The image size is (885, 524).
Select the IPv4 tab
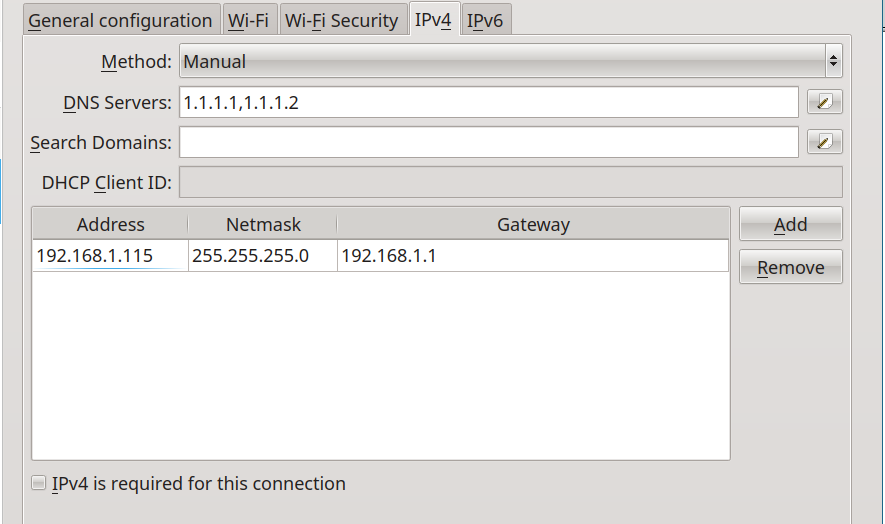tap(433, 20)
